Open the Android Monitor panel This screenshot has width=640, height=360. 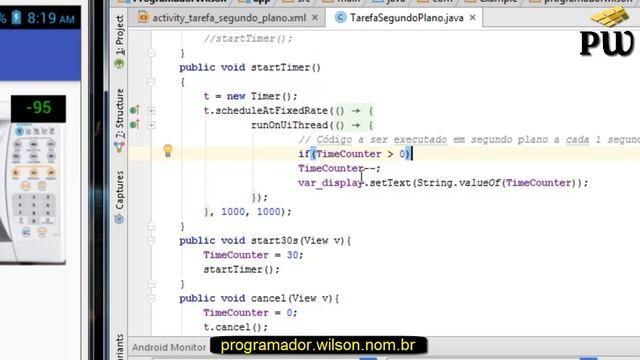click(169, 347)
